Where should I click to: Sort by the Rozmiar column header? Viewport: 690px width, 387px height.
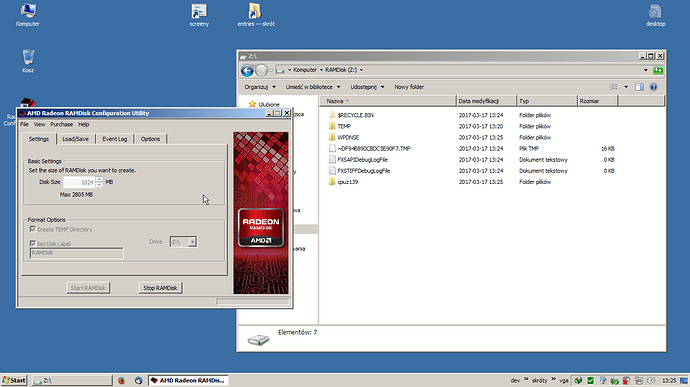click(x=598, y=101)
